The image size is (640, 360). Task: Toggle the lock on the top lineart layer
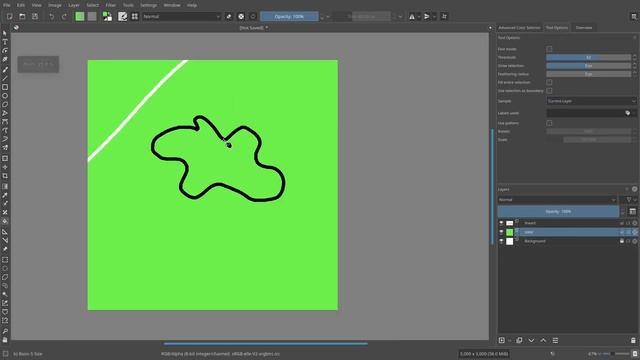(x=622, y=223)
